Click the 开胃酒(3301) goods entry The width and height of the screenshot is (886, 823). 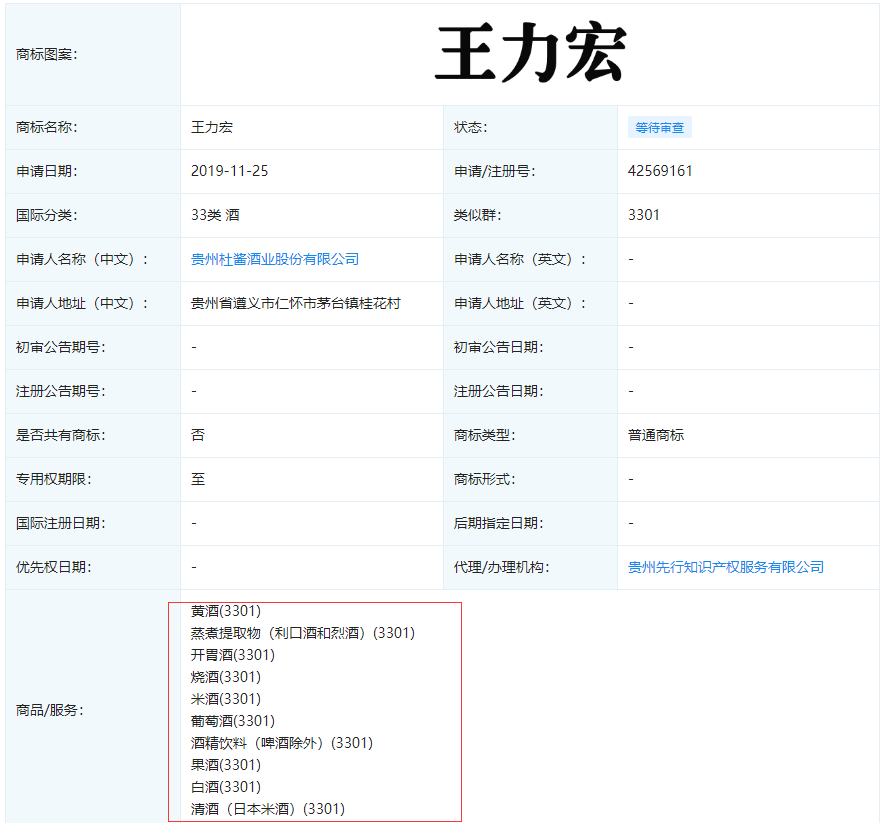pyautogui.click(x=233, y=655)
